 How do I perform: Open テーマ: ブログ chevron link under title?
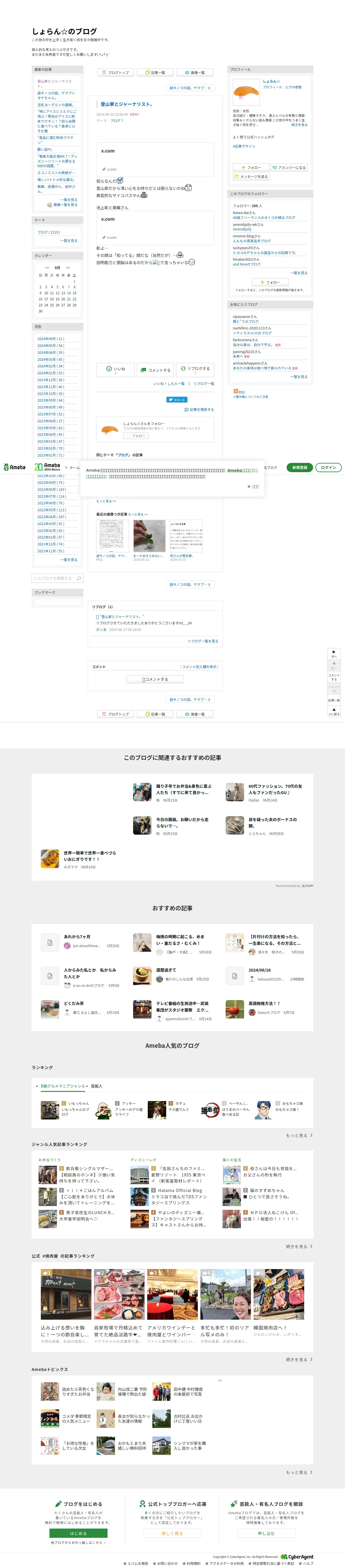(116, 121)
